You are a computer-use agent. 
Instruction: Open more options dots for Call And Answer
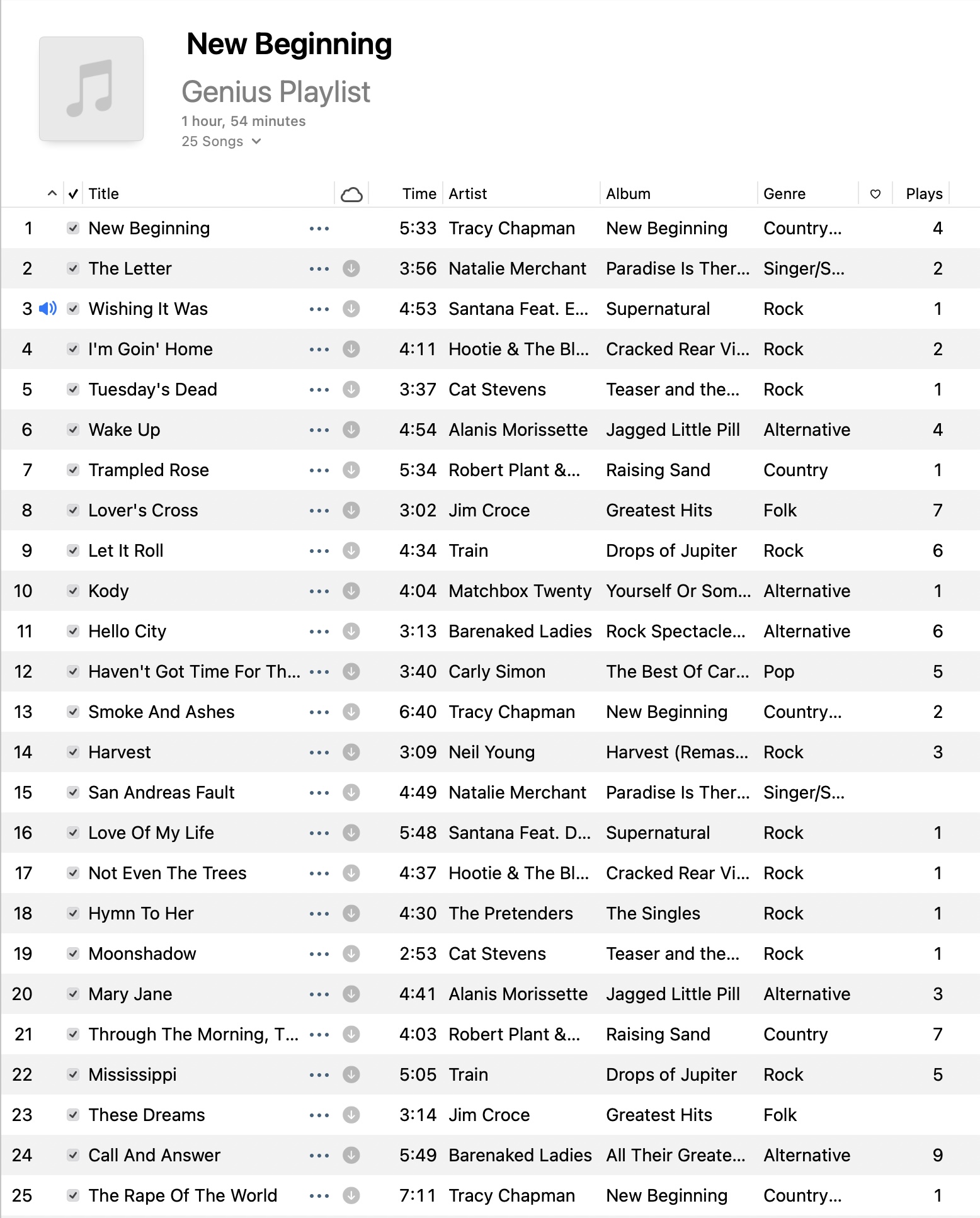[x=319, y=1156]
